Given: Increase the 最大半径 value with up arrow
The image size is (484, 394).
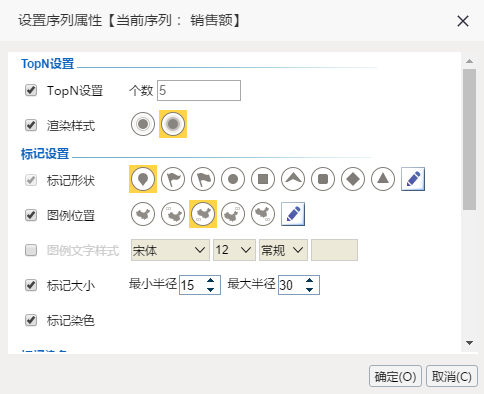Looking at the screenshot, I should (x=310, y=281).
